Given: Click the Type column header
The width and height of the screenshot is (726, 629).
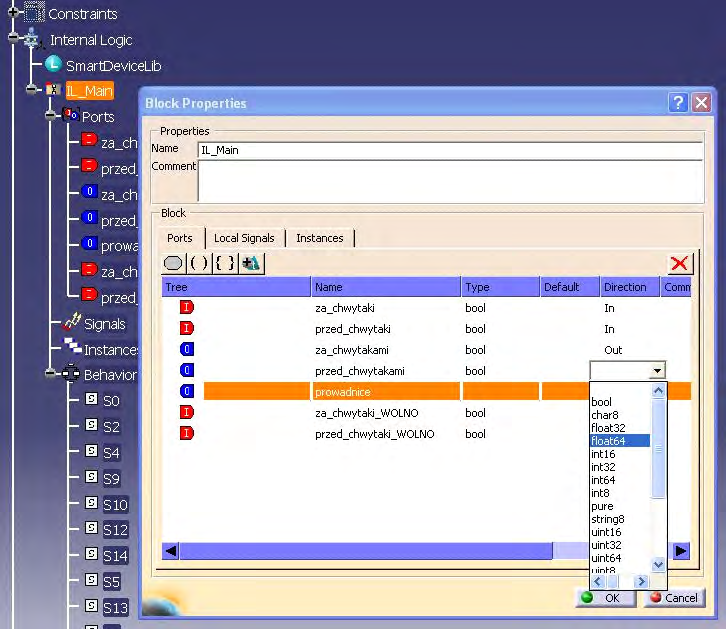Looking at the screenshot, I should click(501, 287).
